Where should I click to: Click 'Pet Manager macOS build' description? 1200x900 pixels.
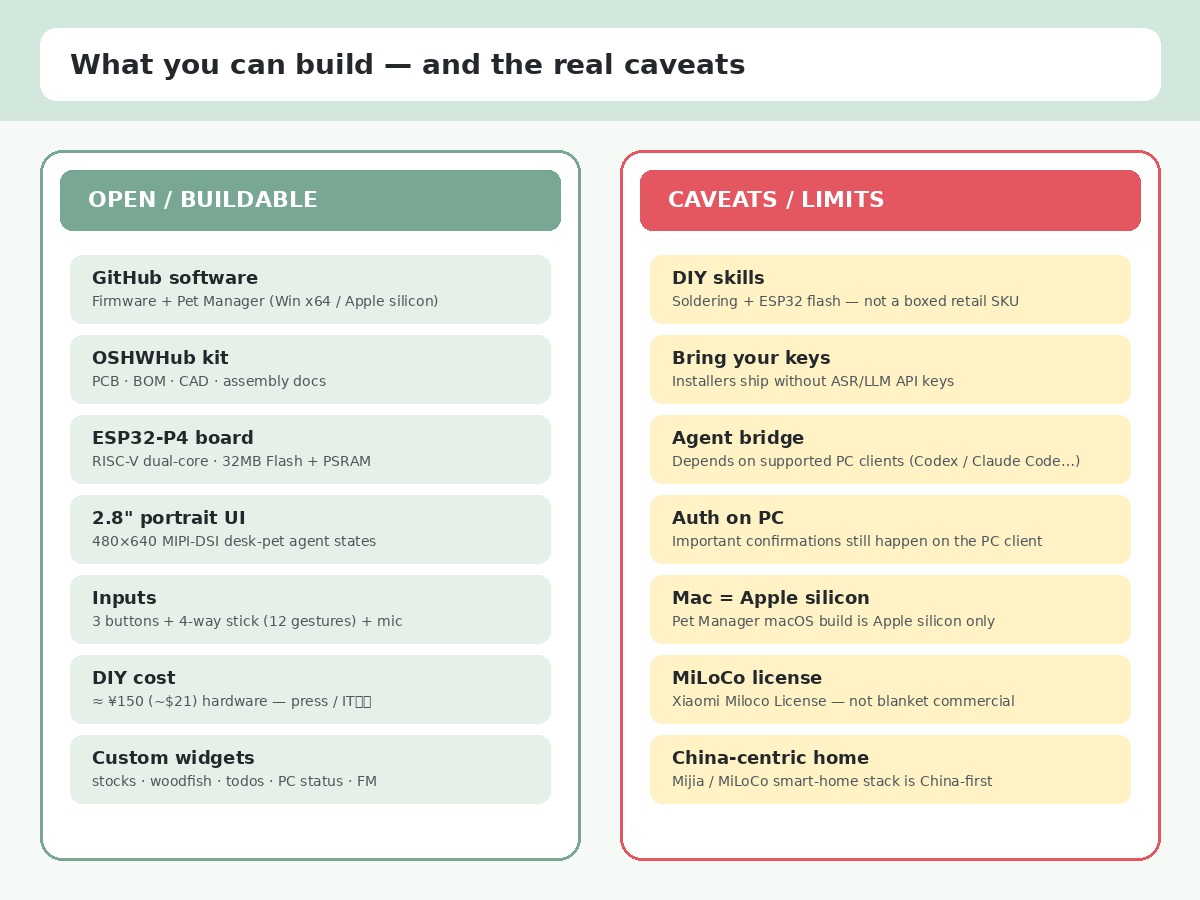pyautogui.click(x=833, y=621)
